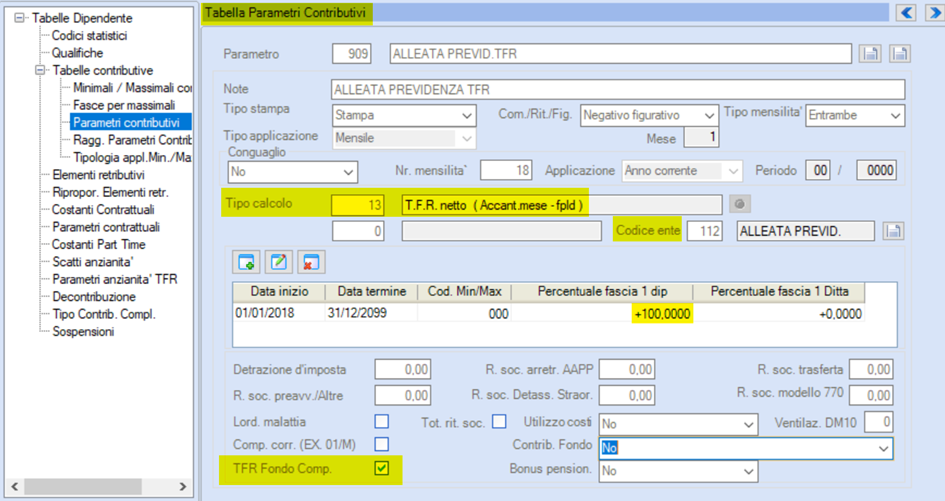This screenshot has width=945, height=501.
Task: Select Minimali / Massimali tree item
Action: tap(132, 88)
